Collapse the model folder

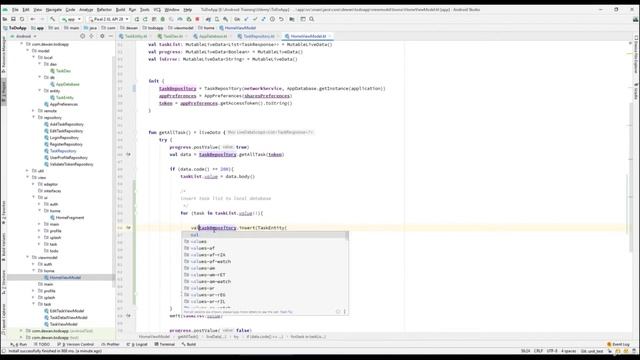(x=28, y=51)
